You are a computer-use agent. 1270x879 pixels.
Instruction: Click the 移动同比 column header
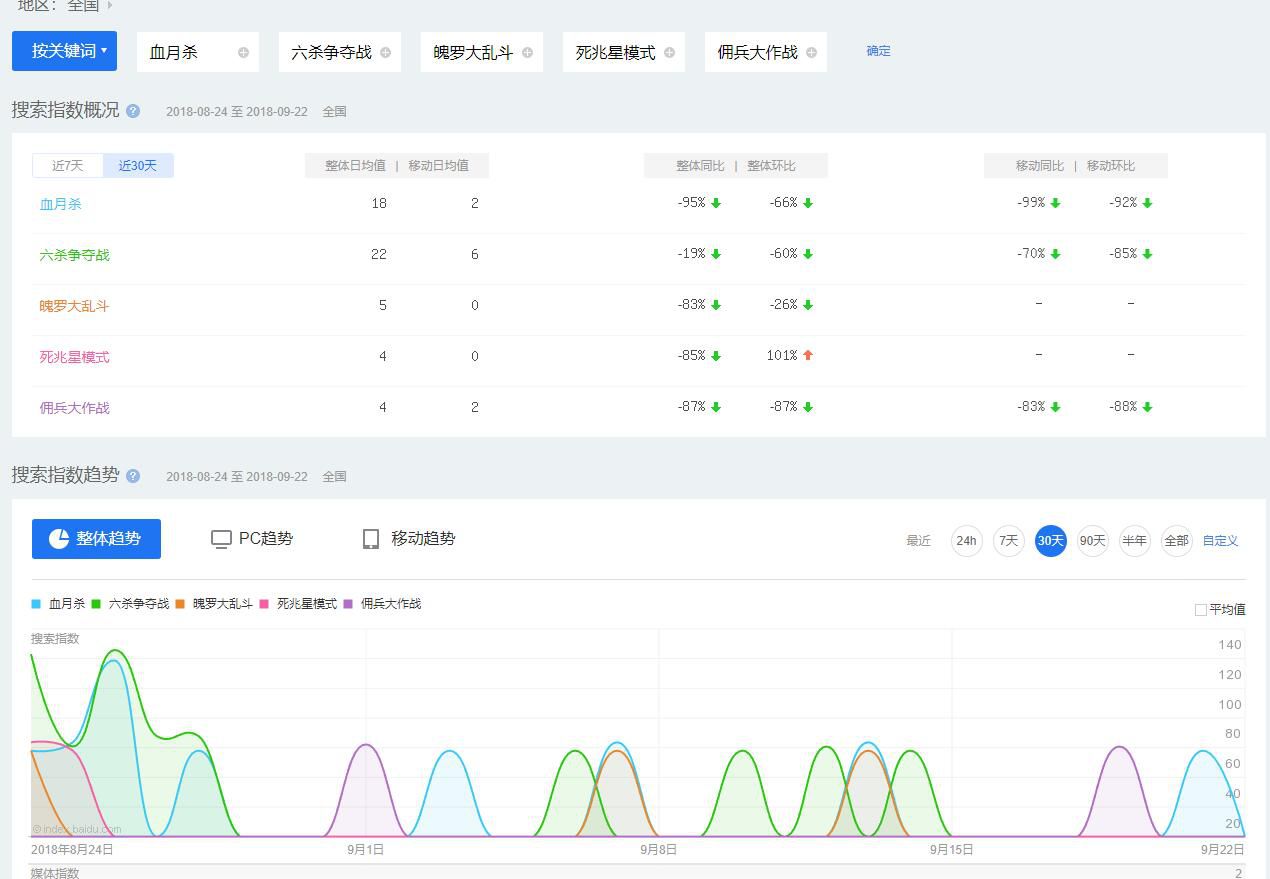click(x=1040, y=166)
